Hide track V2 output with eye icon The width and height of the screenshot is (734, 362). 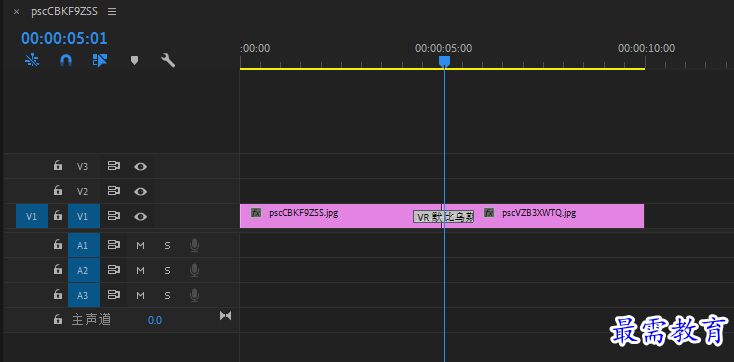[x=140, y=191]
